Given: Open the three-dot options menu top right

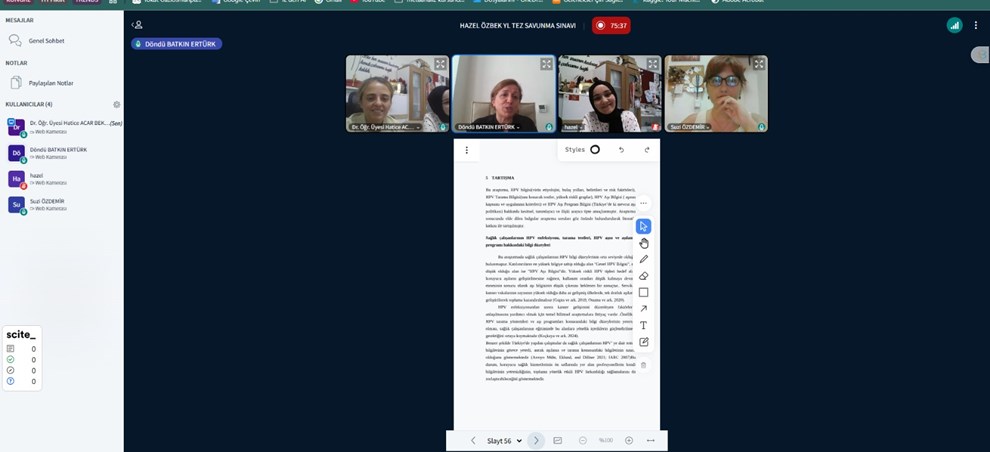Looking at the screenshot, I should click(x=976, y=25).
